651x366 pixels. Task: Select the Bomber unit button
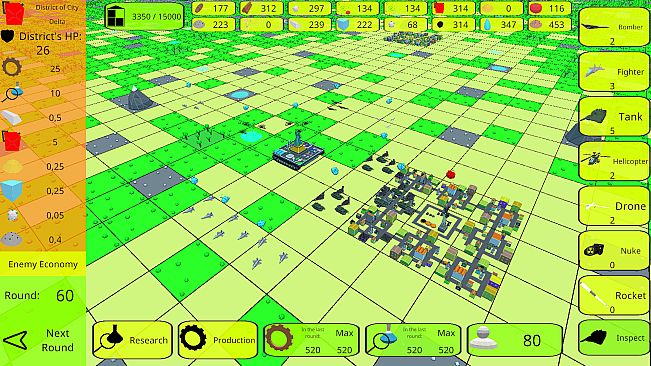point(614,27)
